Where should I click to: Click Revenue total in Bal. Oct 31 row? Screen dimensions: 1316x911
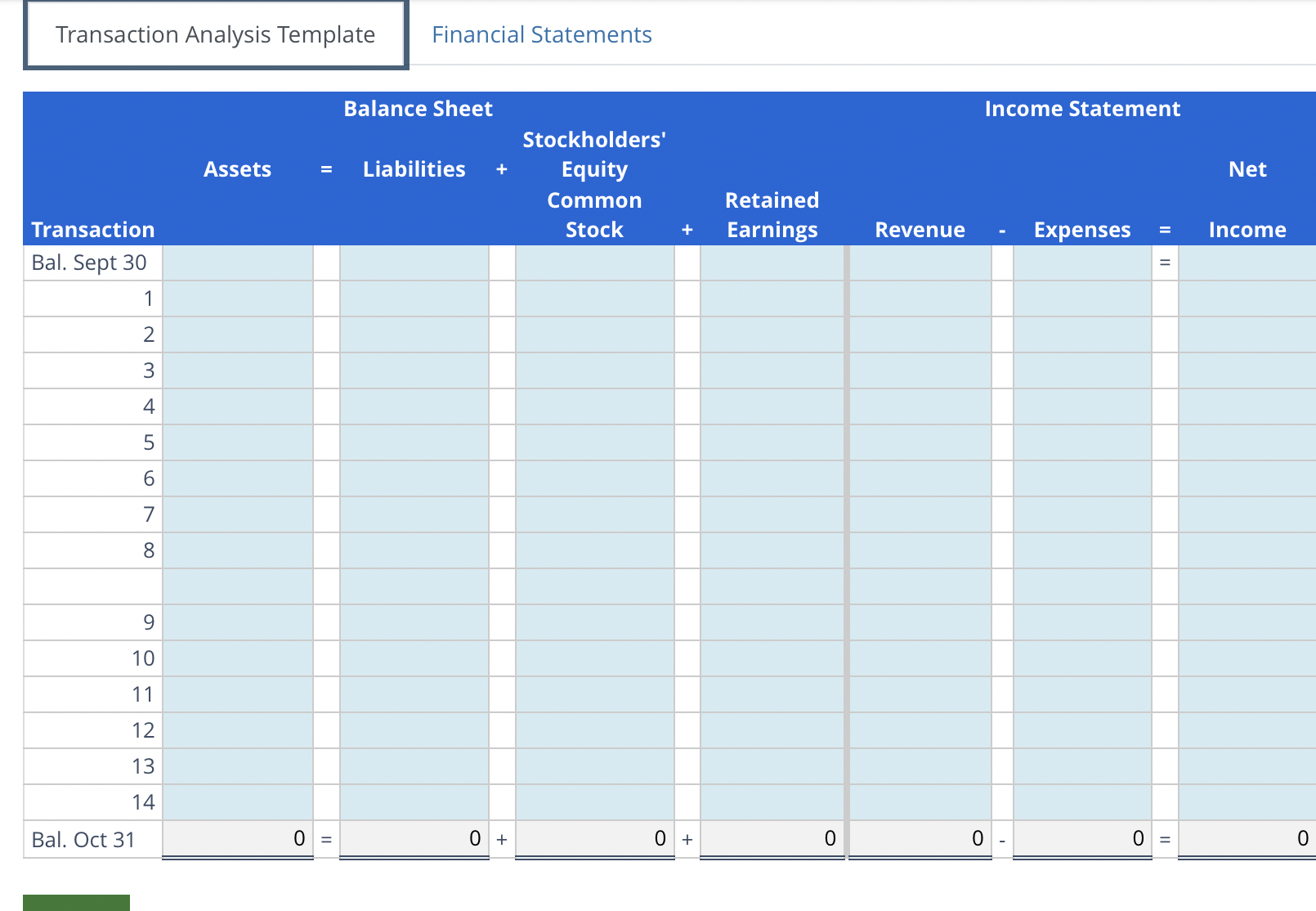pyautogui.click(x=920, y=839)
